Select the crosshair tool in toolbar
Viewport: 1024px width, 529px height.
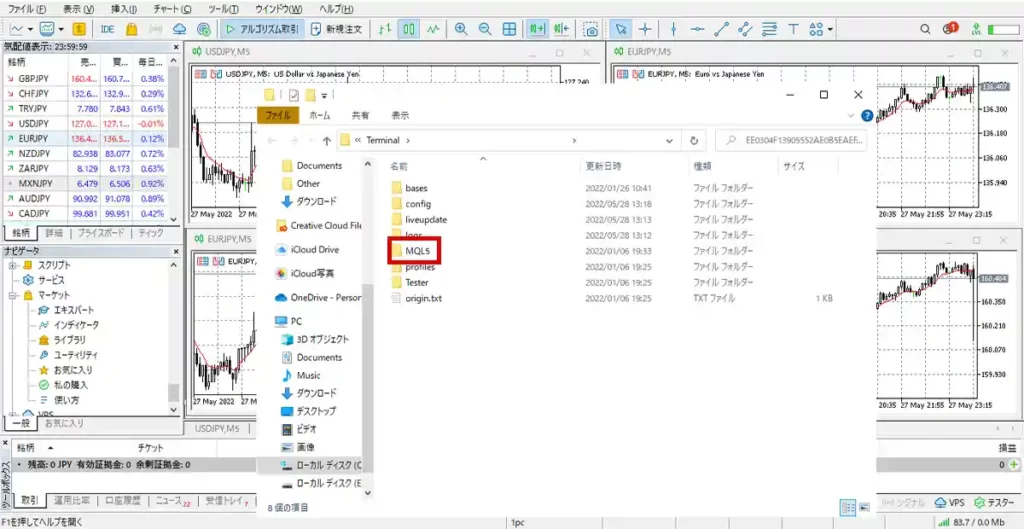click(x=646, y=30)
